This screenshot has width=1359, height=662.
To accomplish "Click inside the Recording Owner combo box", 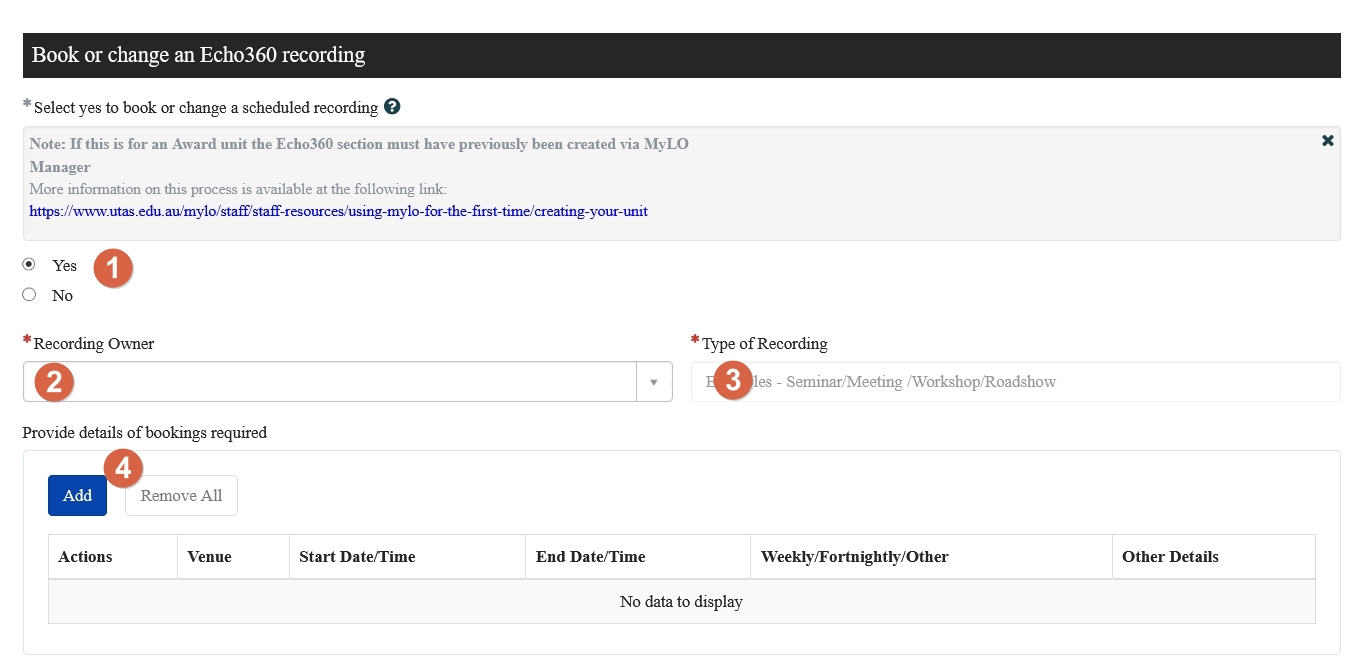I will click(330, 382).
